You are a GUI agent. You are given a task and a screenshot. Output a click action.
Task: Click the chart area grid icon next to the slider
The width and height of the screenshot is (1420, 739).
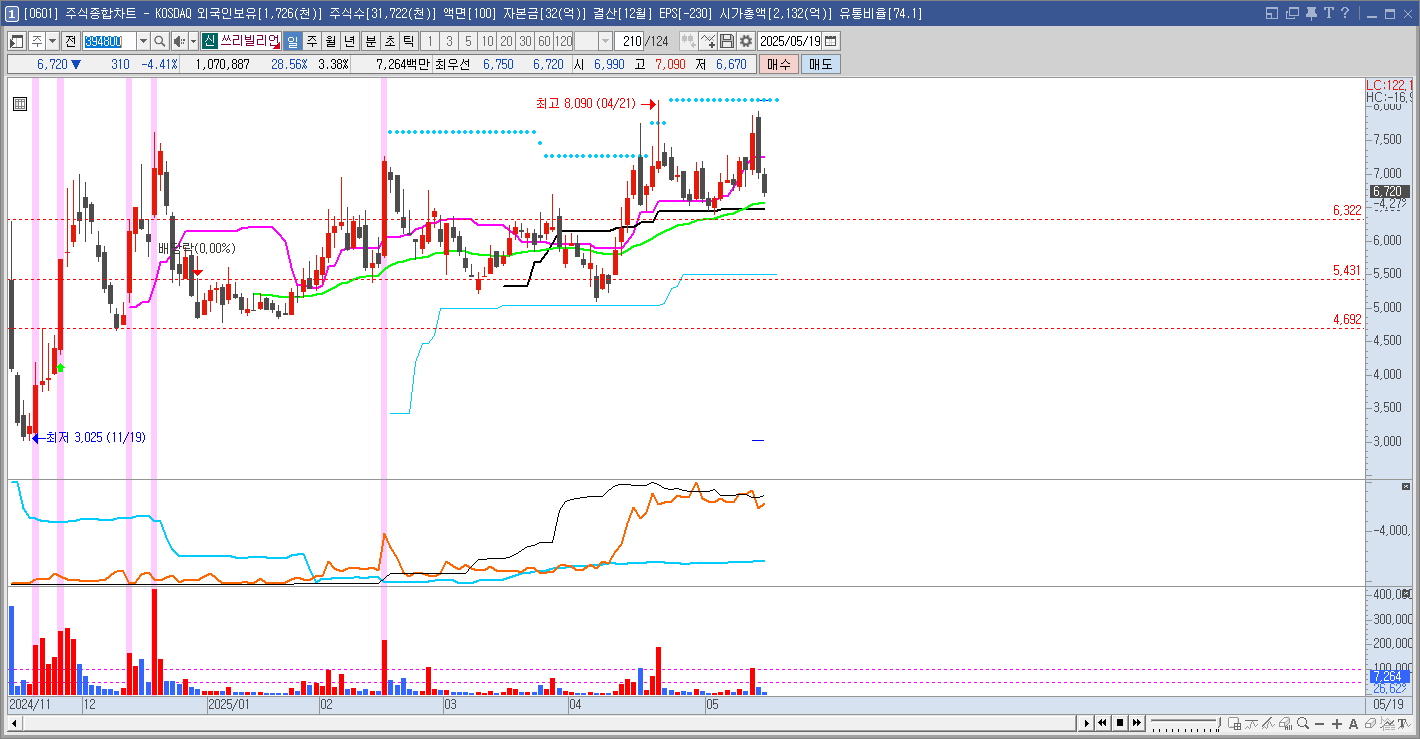tap(1234, 723)
